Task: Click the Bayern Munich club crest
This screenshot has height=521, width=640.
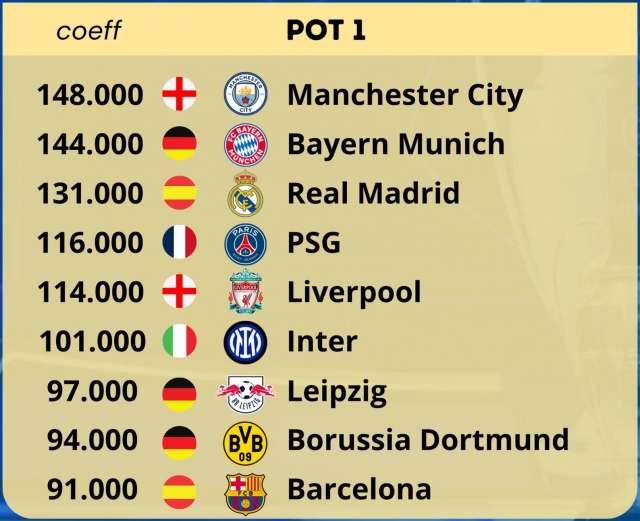Action: click(x=245, y=145)
